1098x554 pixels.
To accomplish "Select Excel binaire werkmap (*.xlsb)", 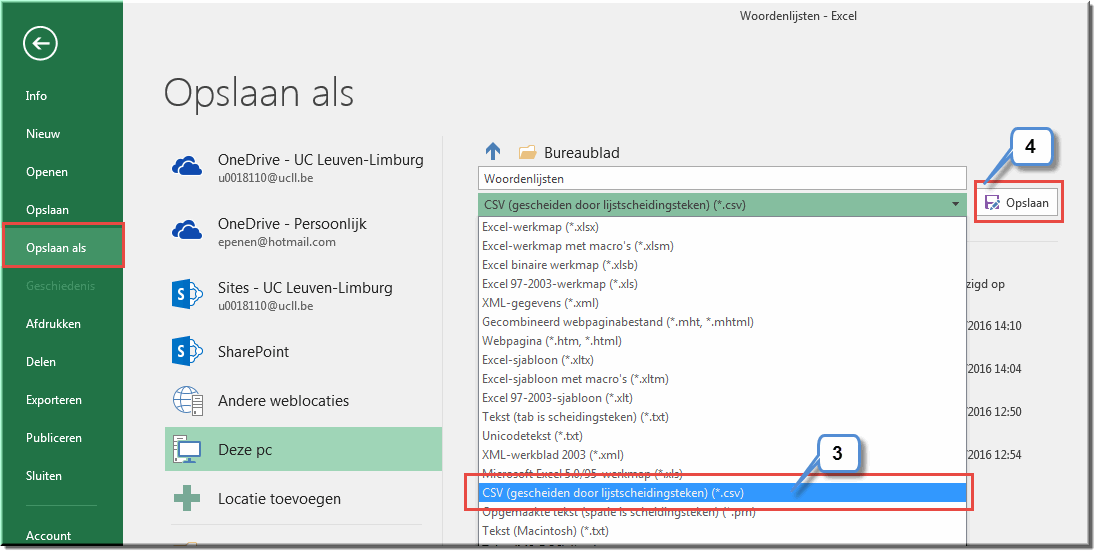I will 722,265.
